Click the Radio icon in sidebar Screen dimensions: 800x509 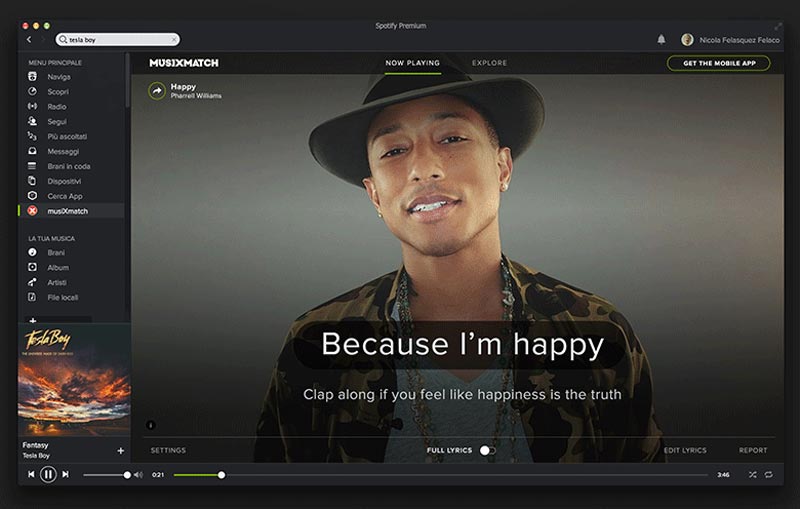(32, 106)
